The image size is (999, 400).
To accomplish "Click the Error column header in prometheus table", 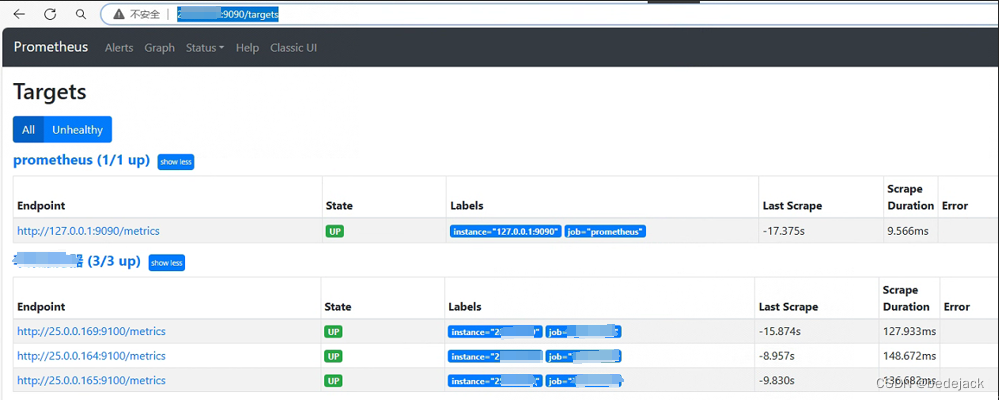I will 954,206.
